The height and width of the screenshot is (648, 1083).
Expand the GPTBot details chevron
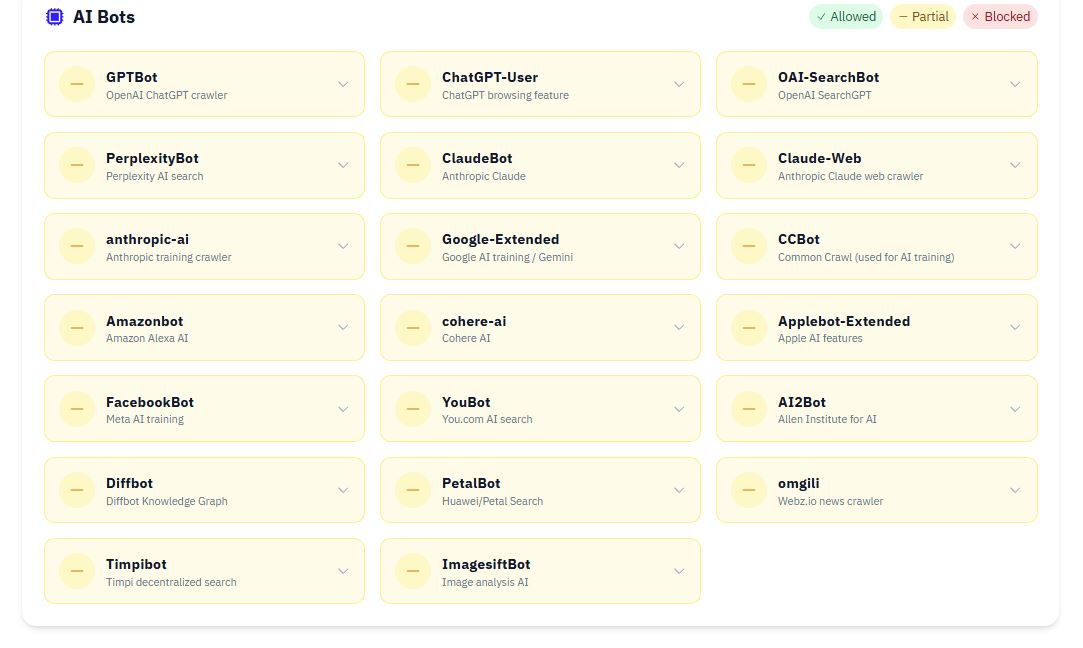[343, 84]
